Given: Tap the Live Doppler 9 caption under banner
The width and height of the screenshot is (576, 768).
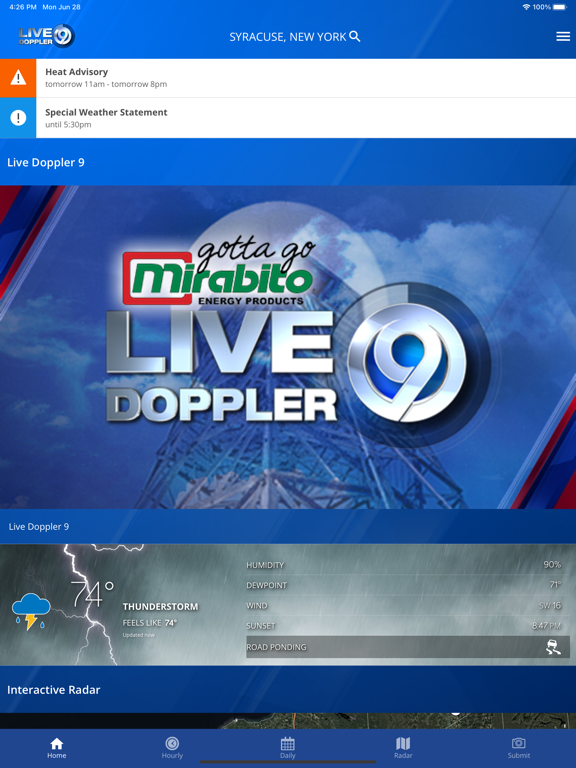Looking at the screenshot, I should click(39, 527).
